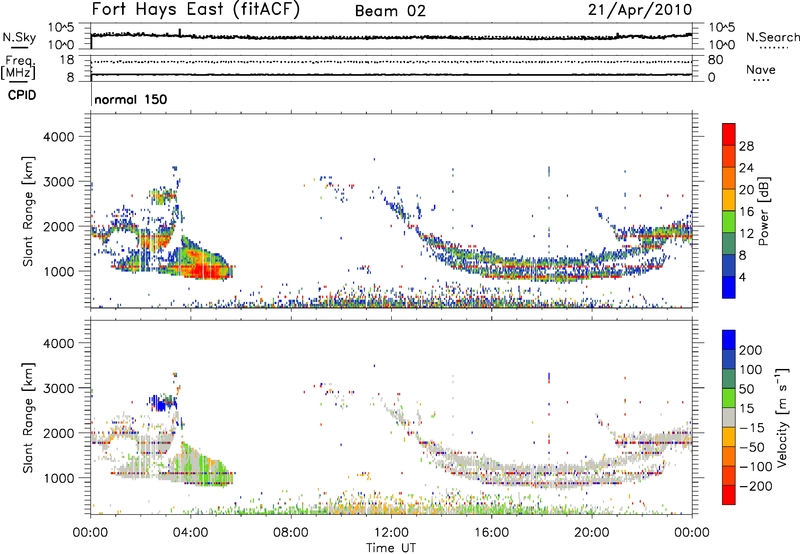Pick the grey segment of Velocity colorbar
Screen dimensions: 800x554
click(729, 417)
